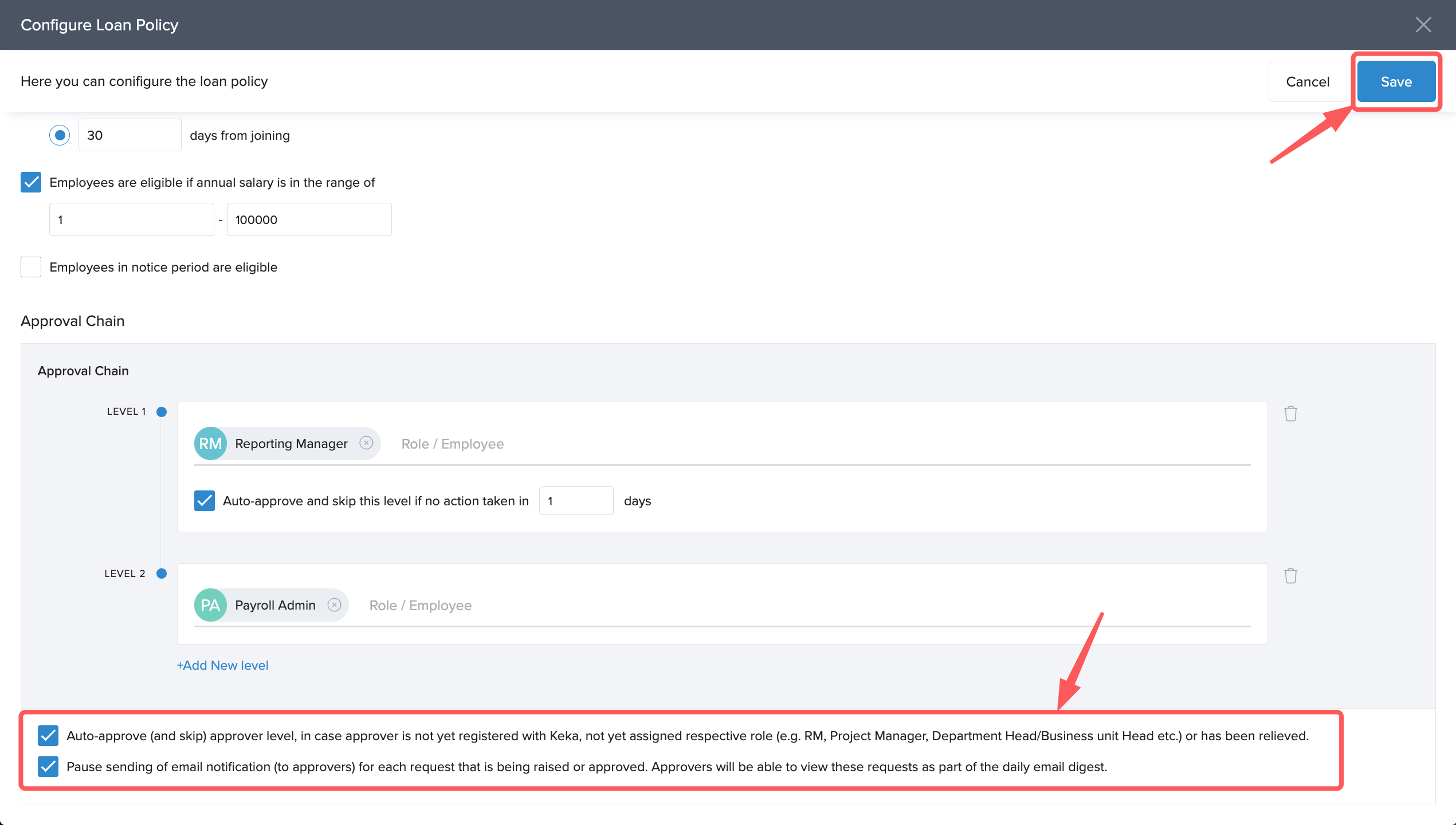Remove Reporting Manager chip with x icon
The width and height of the screenshot is (1456, 825).
click(x=366, y=443)
